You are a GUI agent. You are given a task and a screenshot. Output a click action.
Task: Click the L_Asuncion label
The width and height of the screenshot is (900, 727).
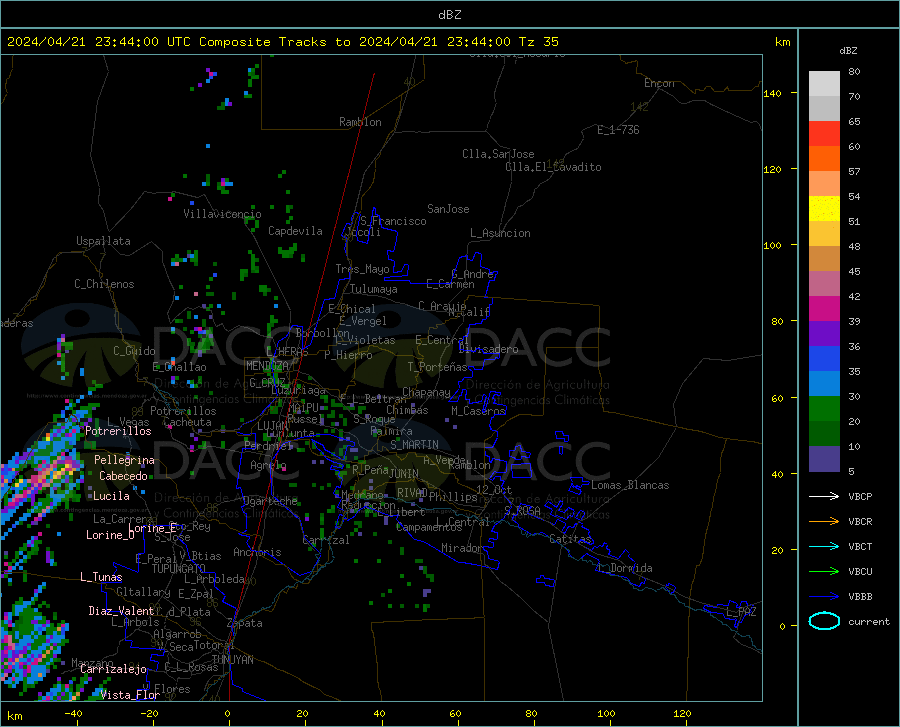pyautogui.click(x=500, y=233)
